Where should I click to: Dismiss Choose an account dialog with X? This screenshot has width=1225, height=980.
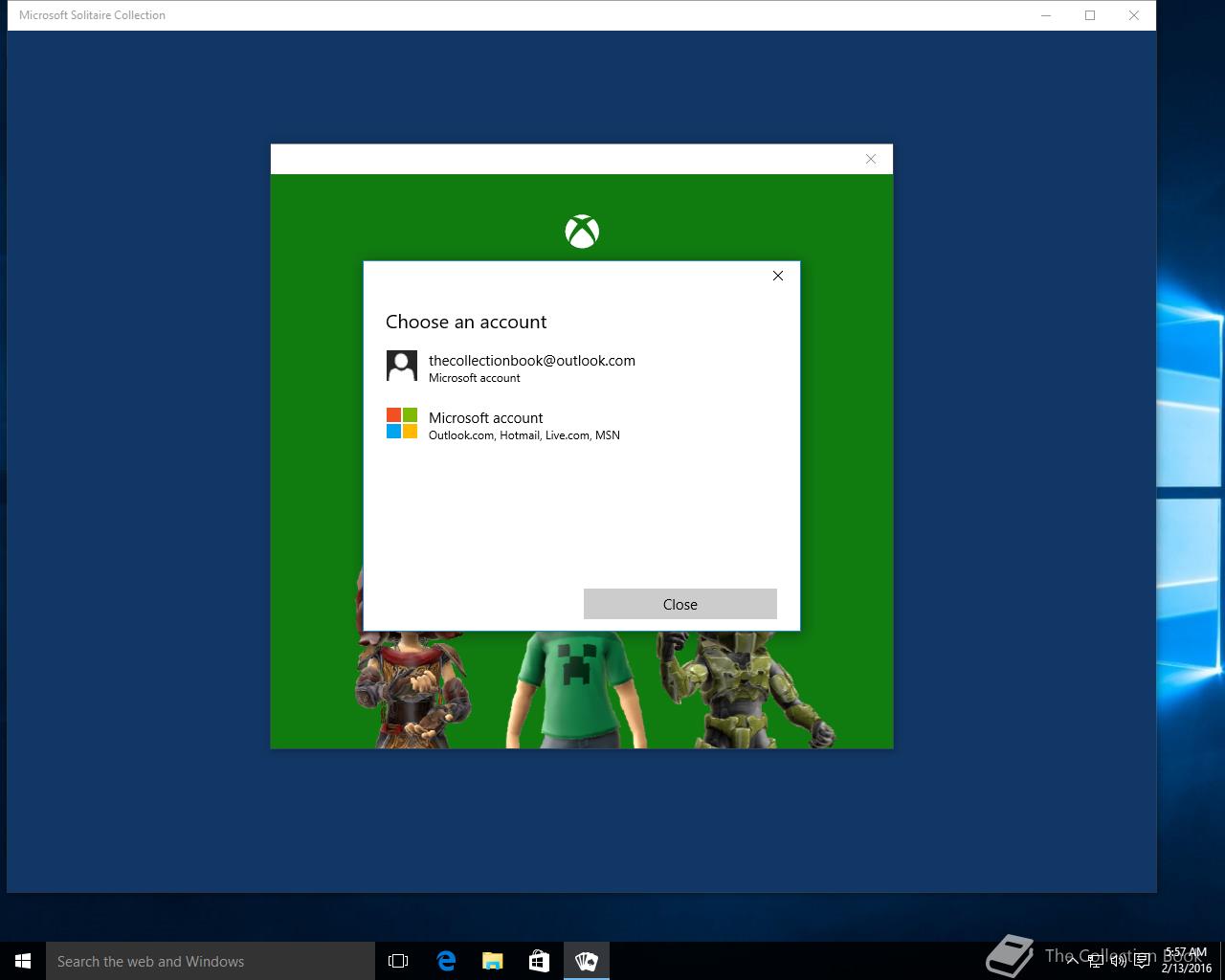click(778, 276)
